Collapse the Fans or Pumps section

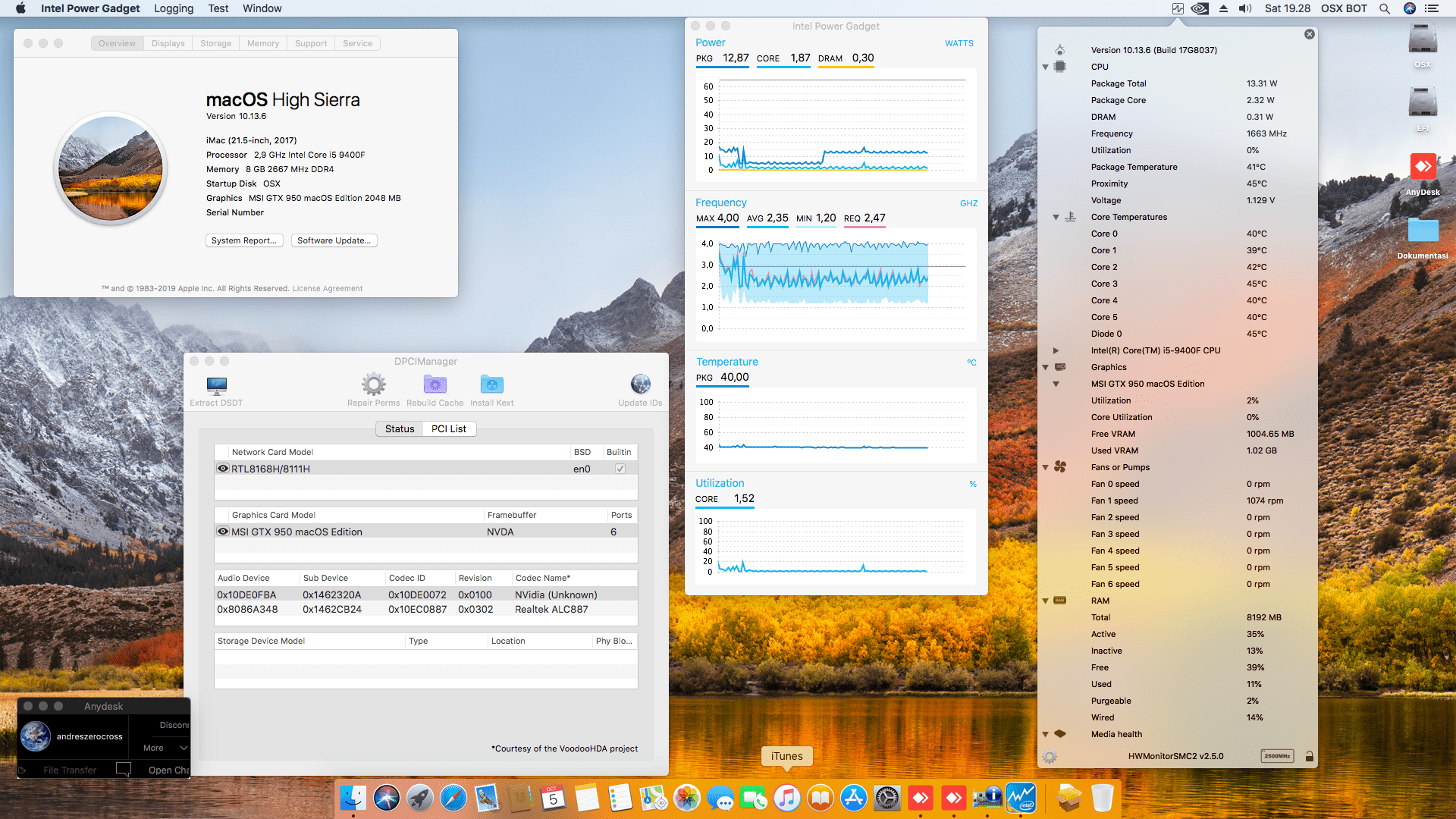click(1045, 467)
